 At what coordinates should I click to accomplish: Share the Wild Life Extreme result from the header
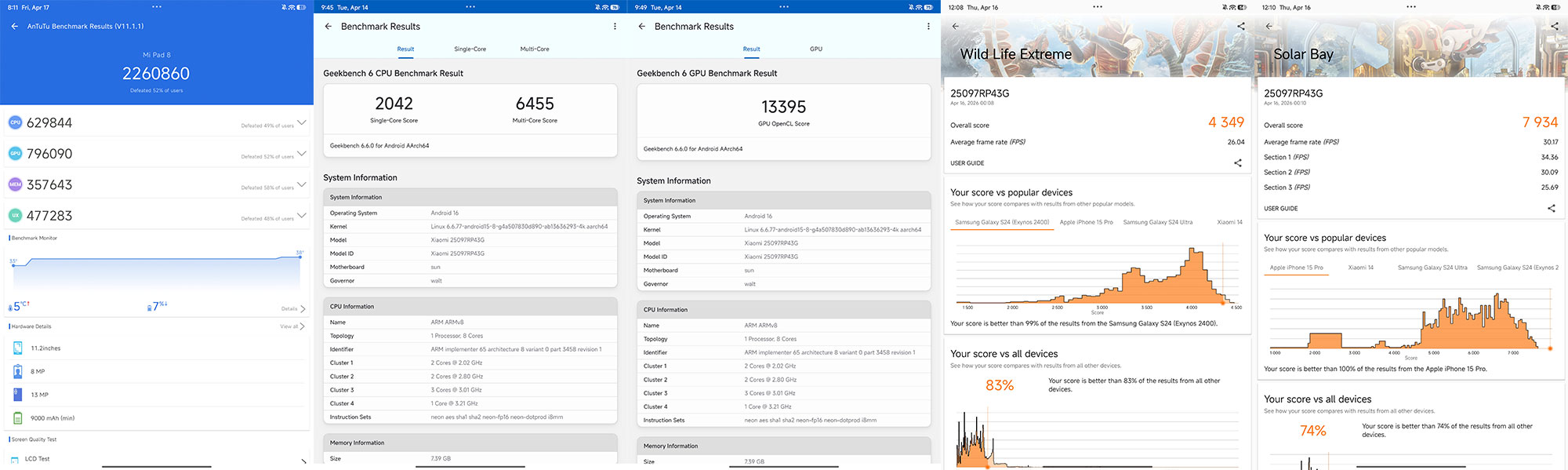click(1241, 26)
